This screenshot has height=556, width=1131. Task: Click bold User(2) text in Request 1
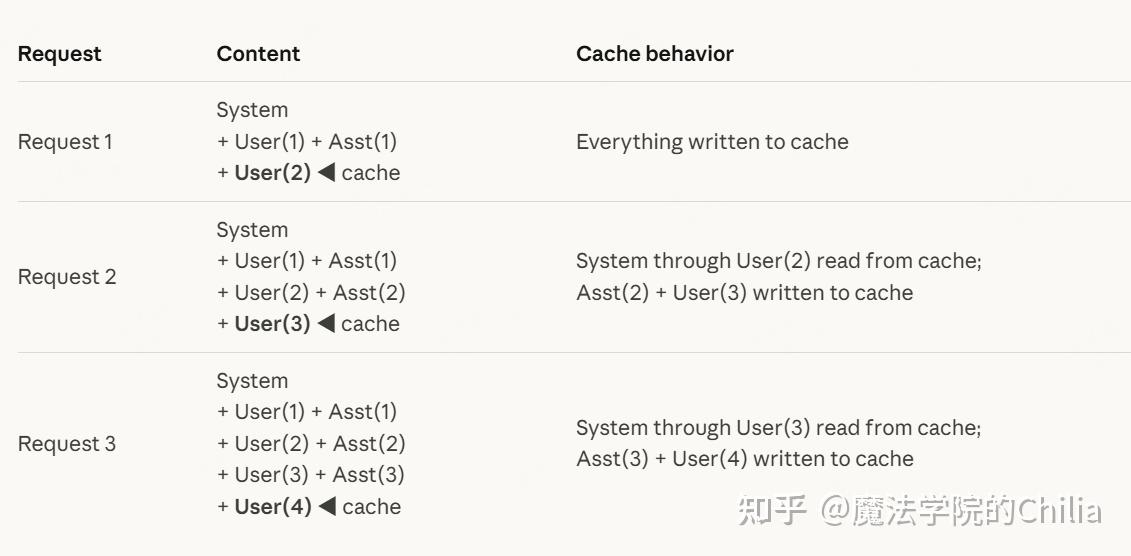tap(272, 173)
